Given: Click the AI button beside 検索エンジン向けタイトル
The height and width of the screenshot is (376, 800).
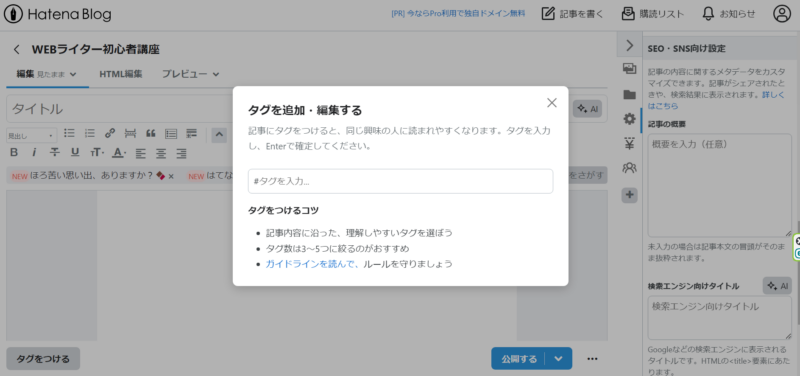Looking at the screenshot, I should pos(777,286).
